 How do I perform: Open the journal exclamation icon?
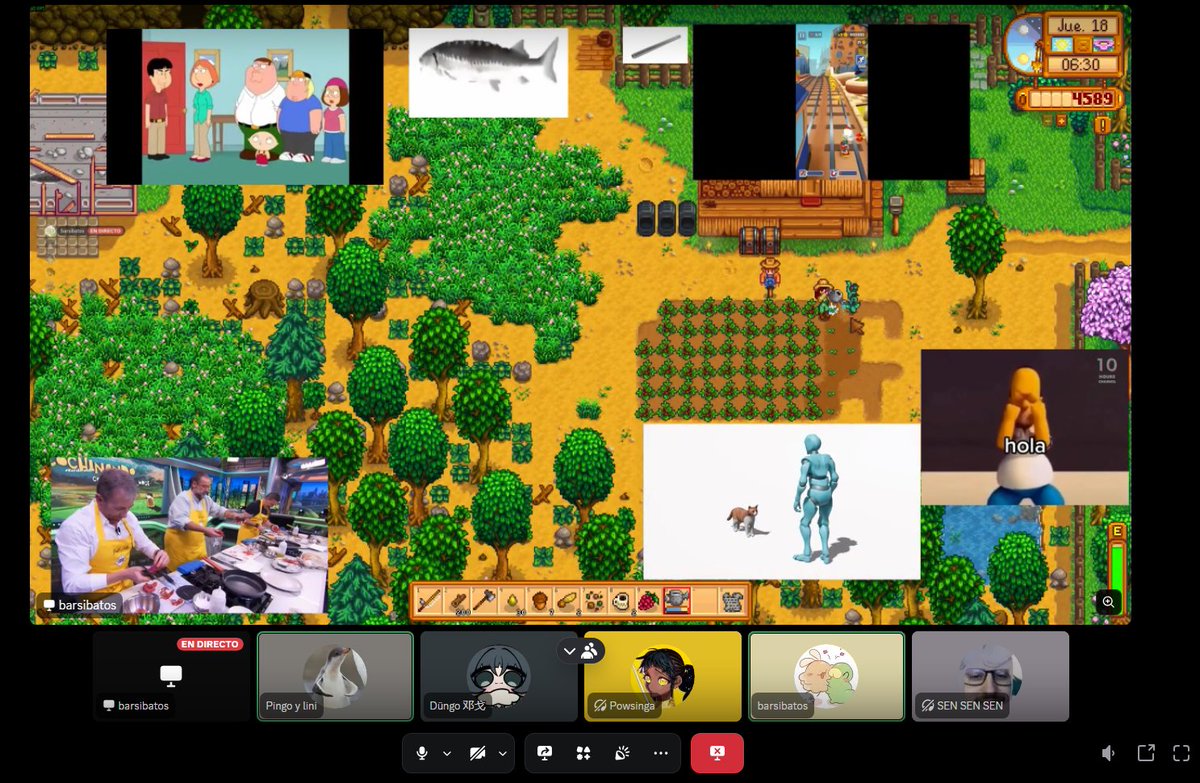[x=1102, y=125]
